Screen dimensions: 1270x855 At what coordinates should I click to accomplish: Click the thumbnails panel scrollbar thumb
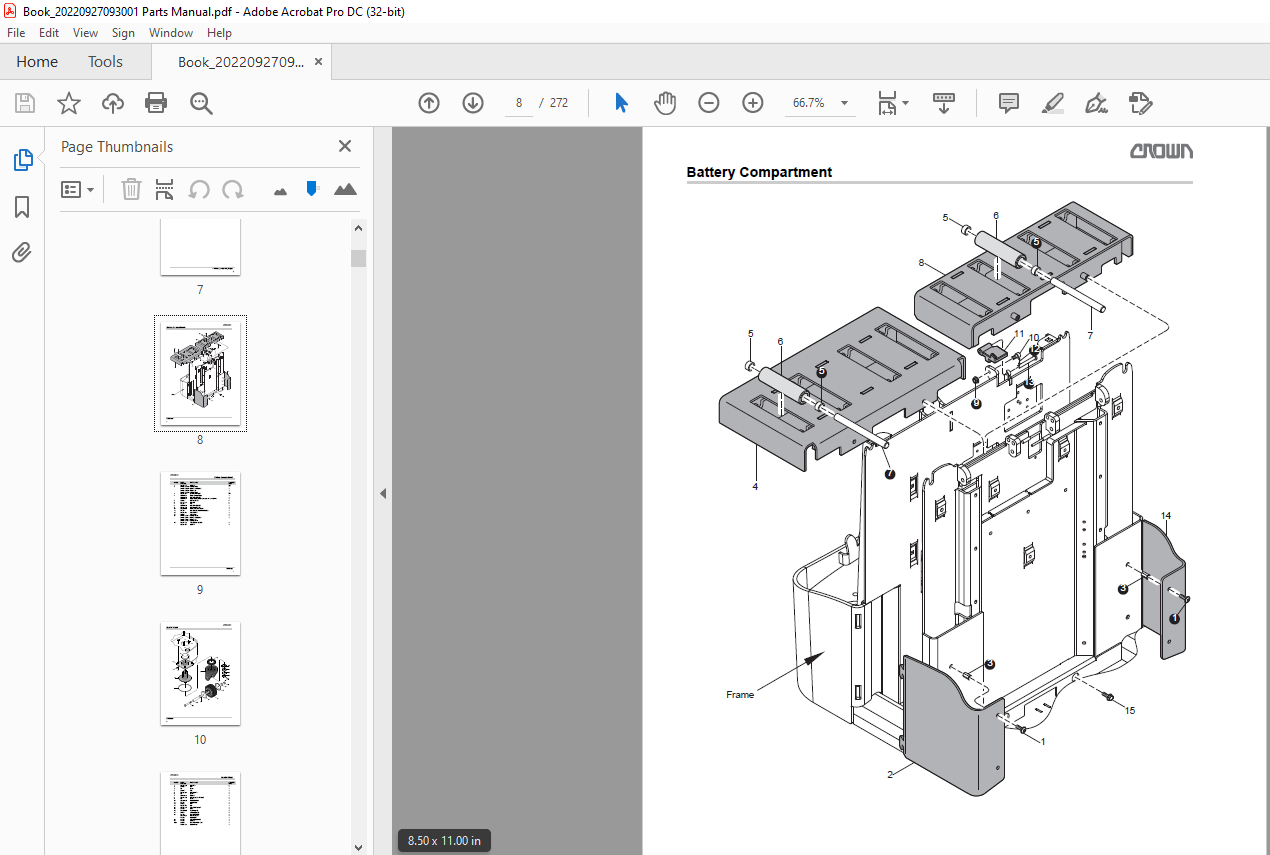pos(358,258)
